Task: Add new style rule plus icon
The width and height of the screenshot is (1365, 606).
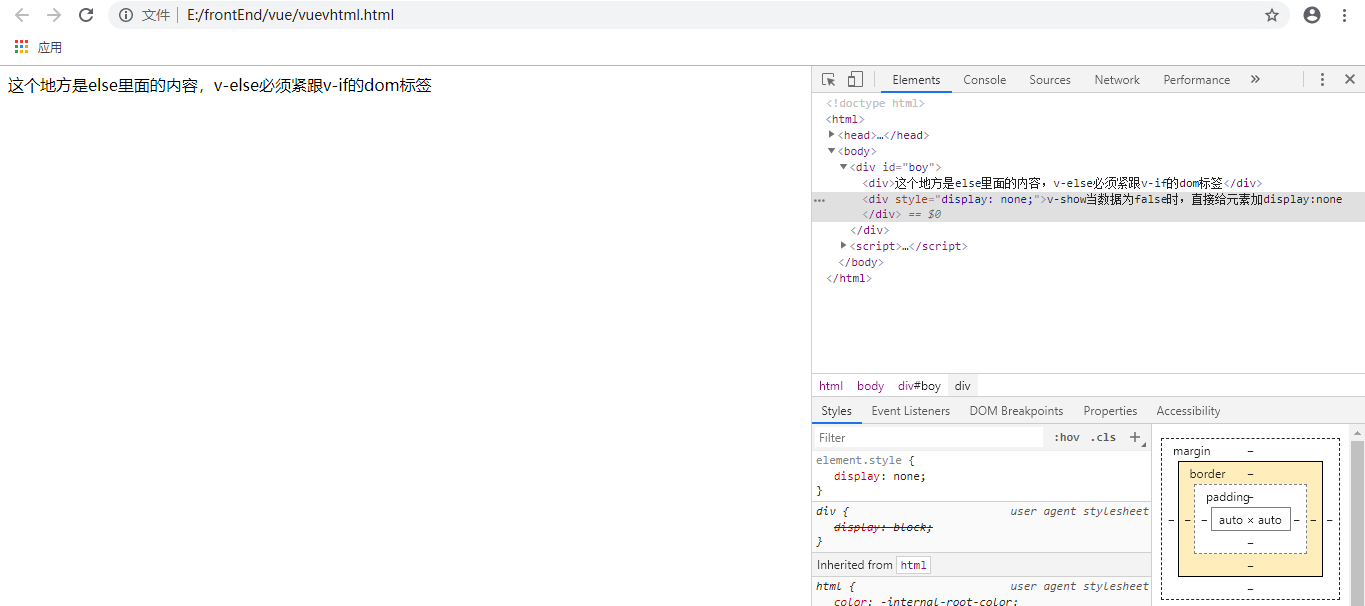Action: [1135, 437]
